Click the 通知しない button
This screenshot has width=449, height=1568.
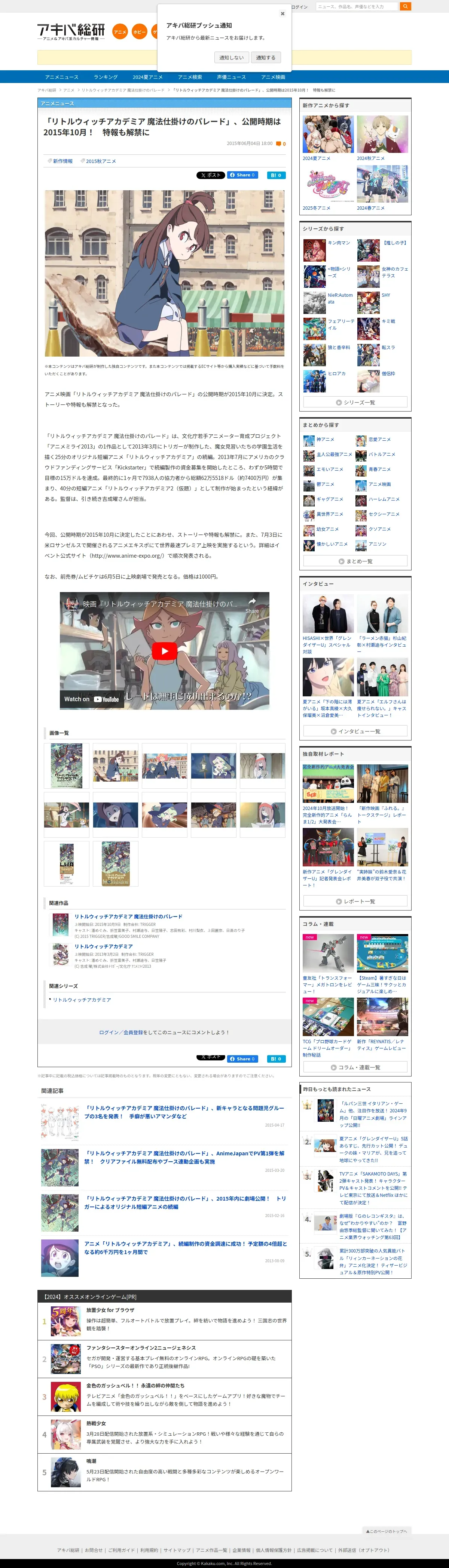(x=232, y=57)
